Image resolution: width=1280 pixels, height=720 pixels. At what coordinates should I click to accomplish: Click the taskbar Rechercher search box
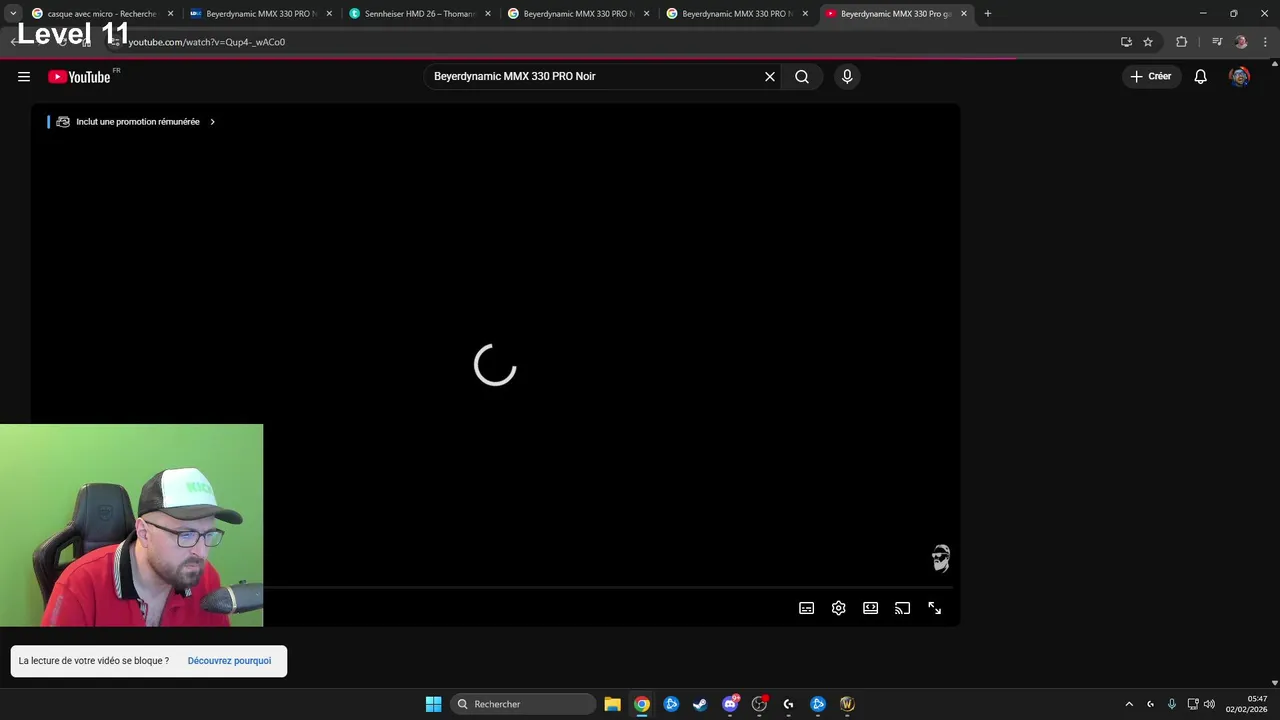tap(523, 704)
